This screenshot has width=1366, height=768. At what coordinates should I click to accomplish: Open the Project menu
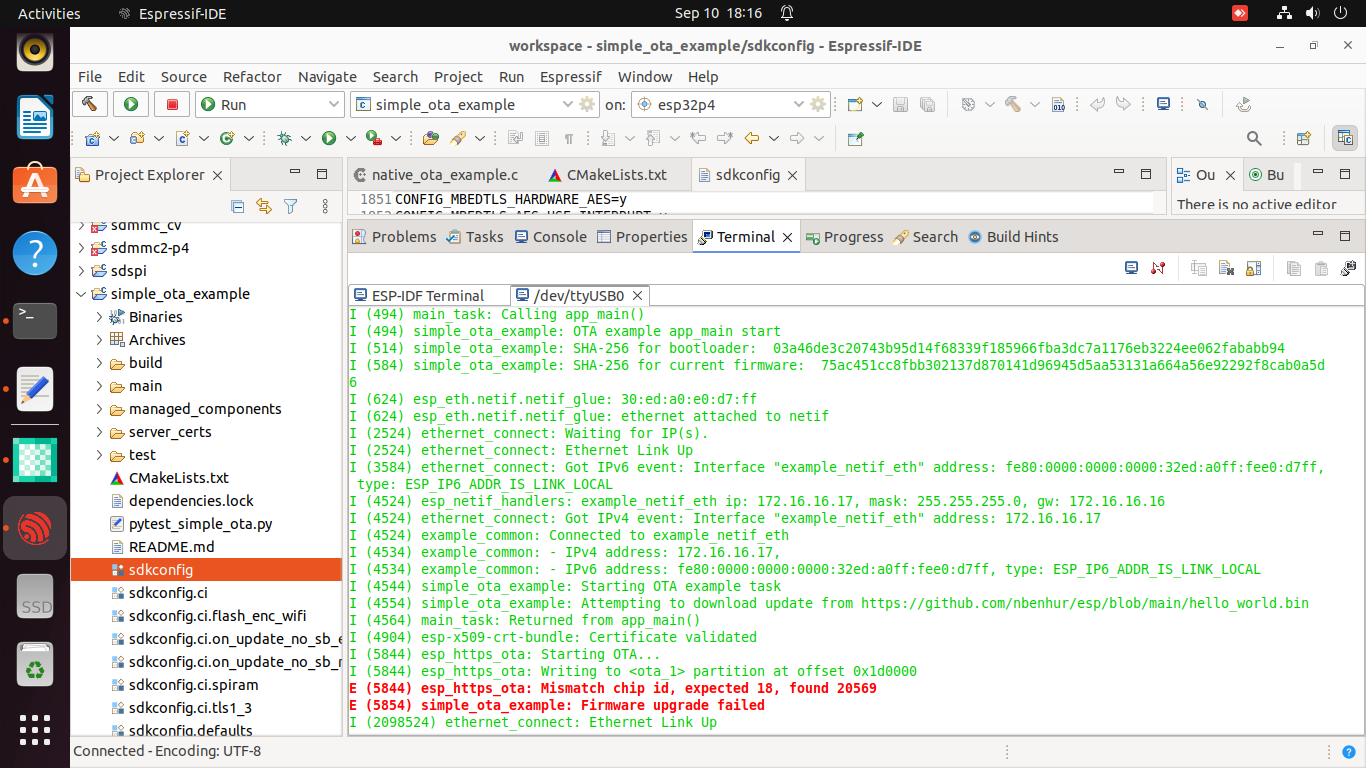tap(458, 77)
